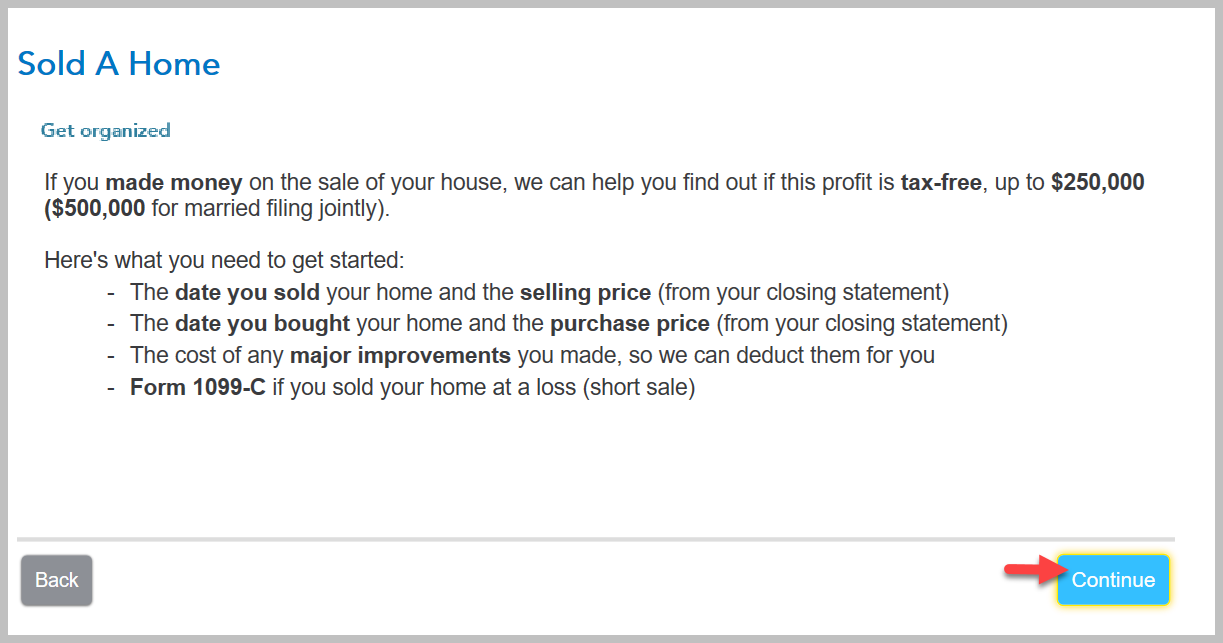Click the bold 'made money' text

[x=174, y=183]
